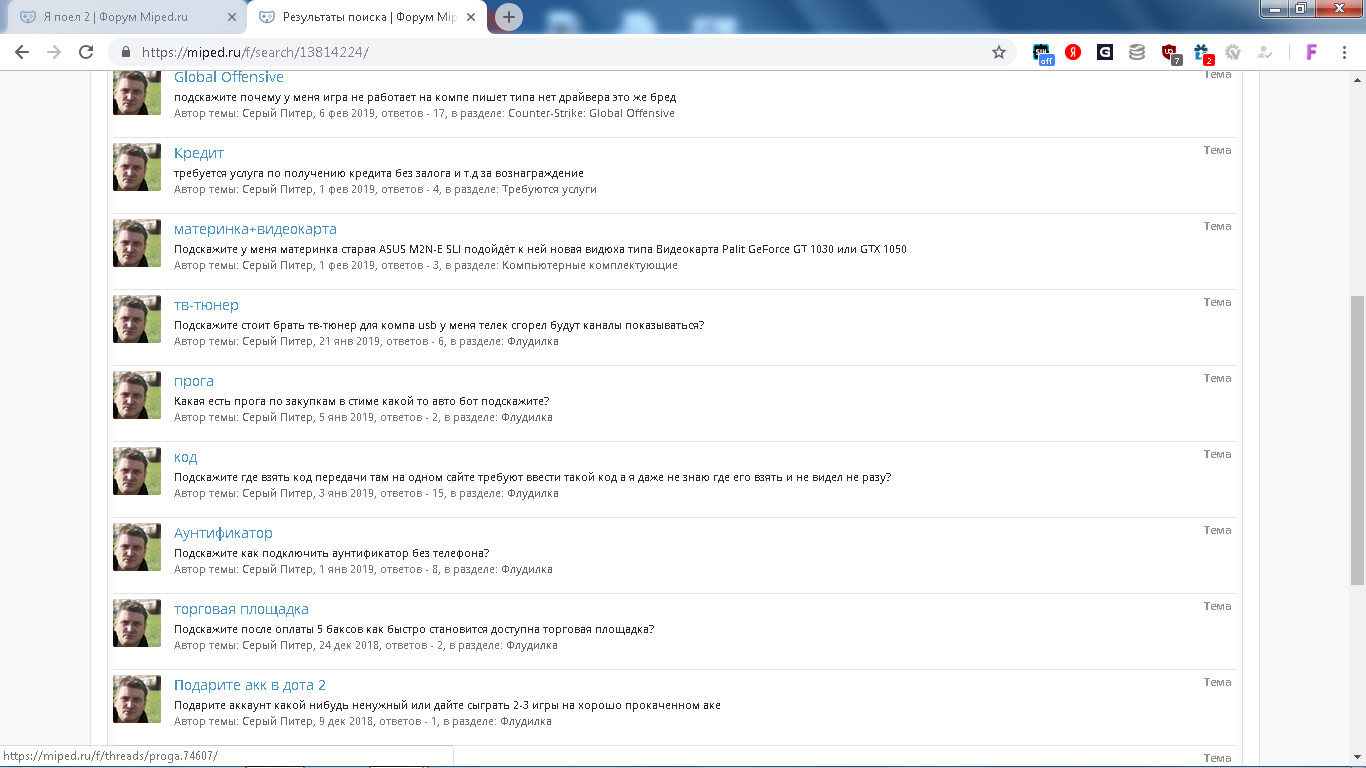1366x768 pixels.
Task: View the site security lock info
Action: [126, 52]
